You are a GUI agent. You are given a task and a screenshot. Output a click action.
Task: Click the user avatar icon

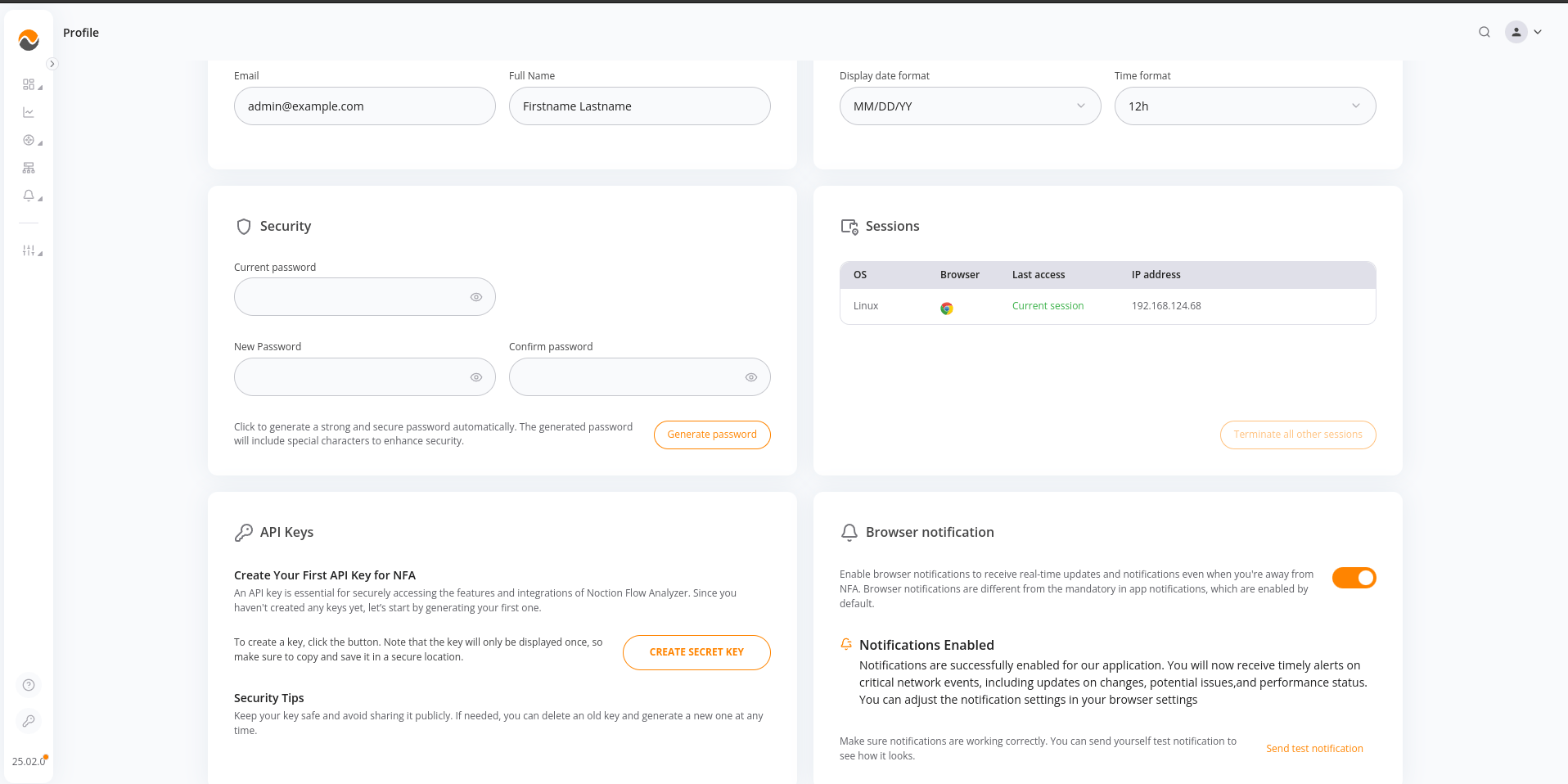[x=1516, y=32]
